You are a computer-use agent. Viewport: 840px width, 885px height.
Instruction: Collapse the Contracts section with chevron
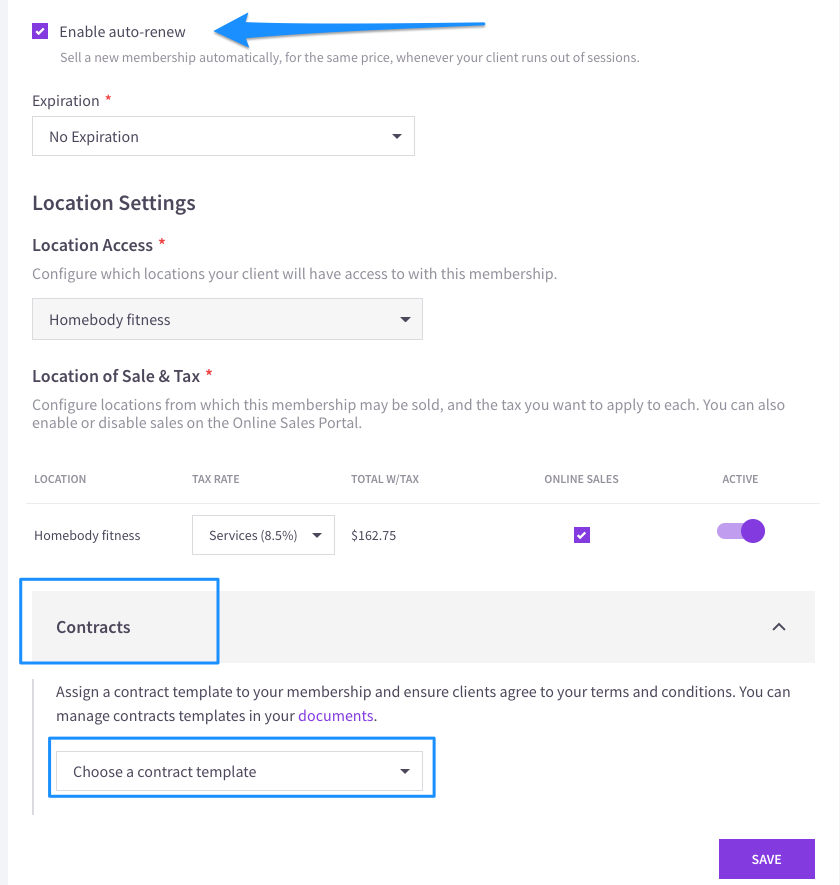(x=778, y=627)
